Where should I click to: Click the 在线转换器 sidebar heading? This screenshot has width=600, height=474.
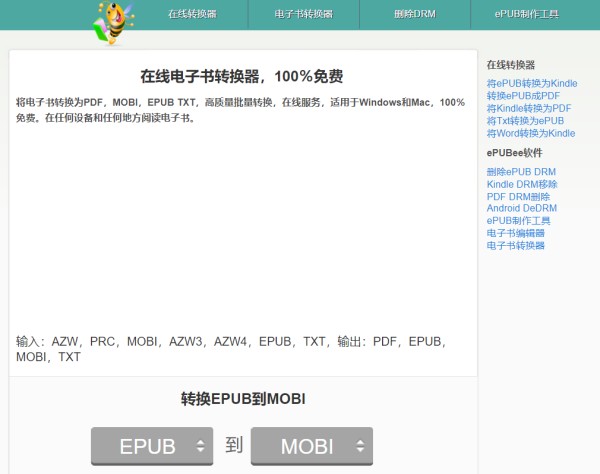click(510, 65)
